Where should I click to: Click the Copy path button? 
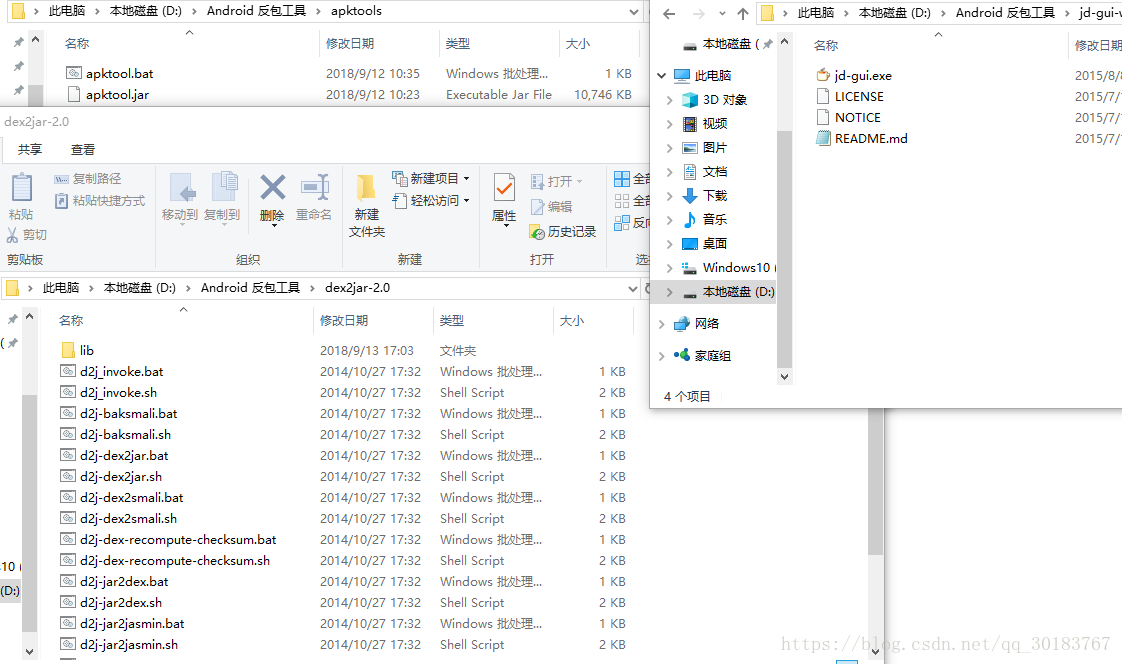87,179
